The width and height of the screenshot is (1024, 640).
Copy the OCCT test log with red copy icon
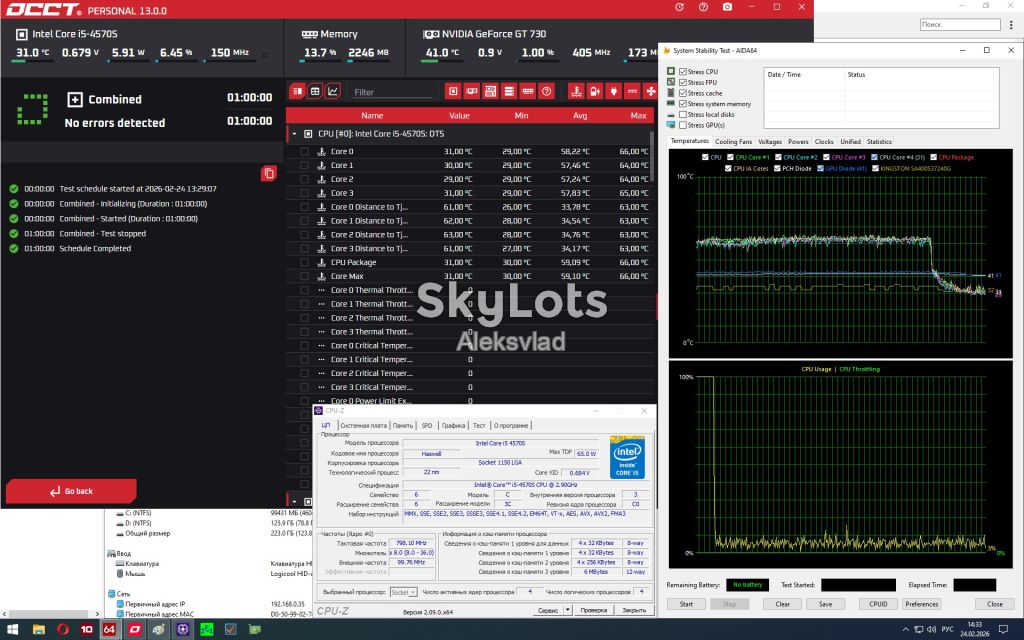click(268, 173)
